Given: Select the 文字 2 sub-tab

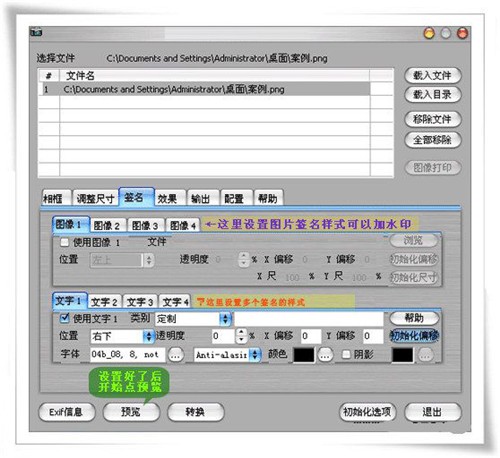Looking at the screenshot, I should 105,302.
